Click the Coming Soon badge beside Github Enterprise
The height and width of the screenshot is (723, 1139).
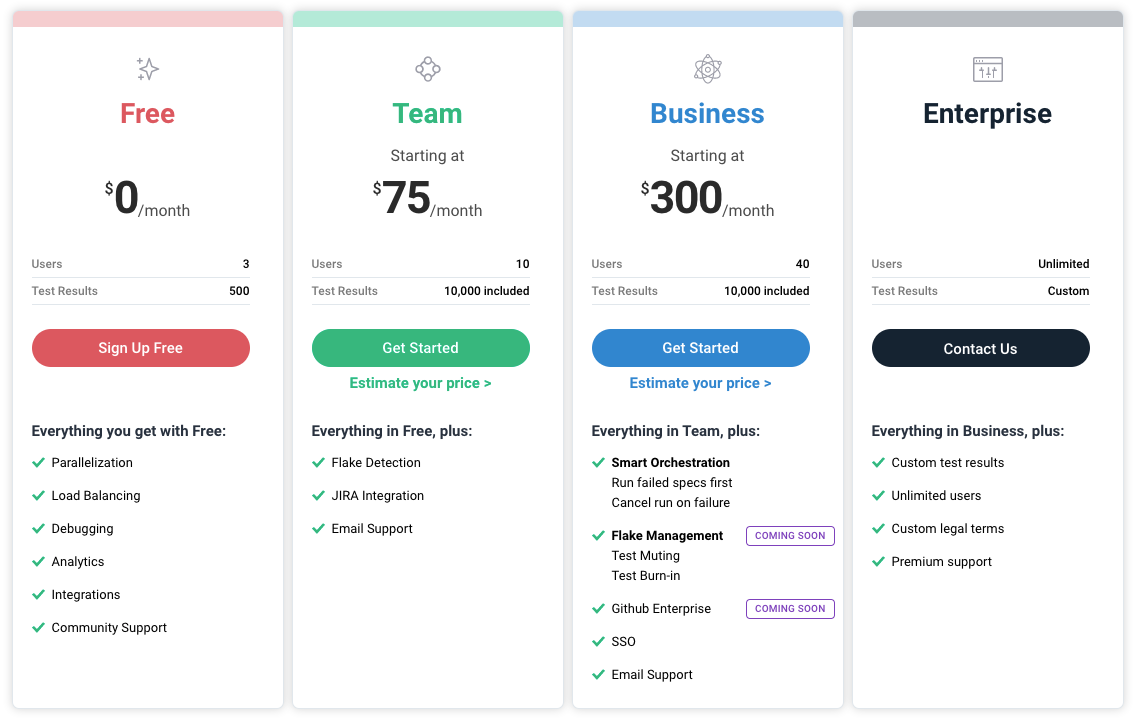click(x=790, y=609)
